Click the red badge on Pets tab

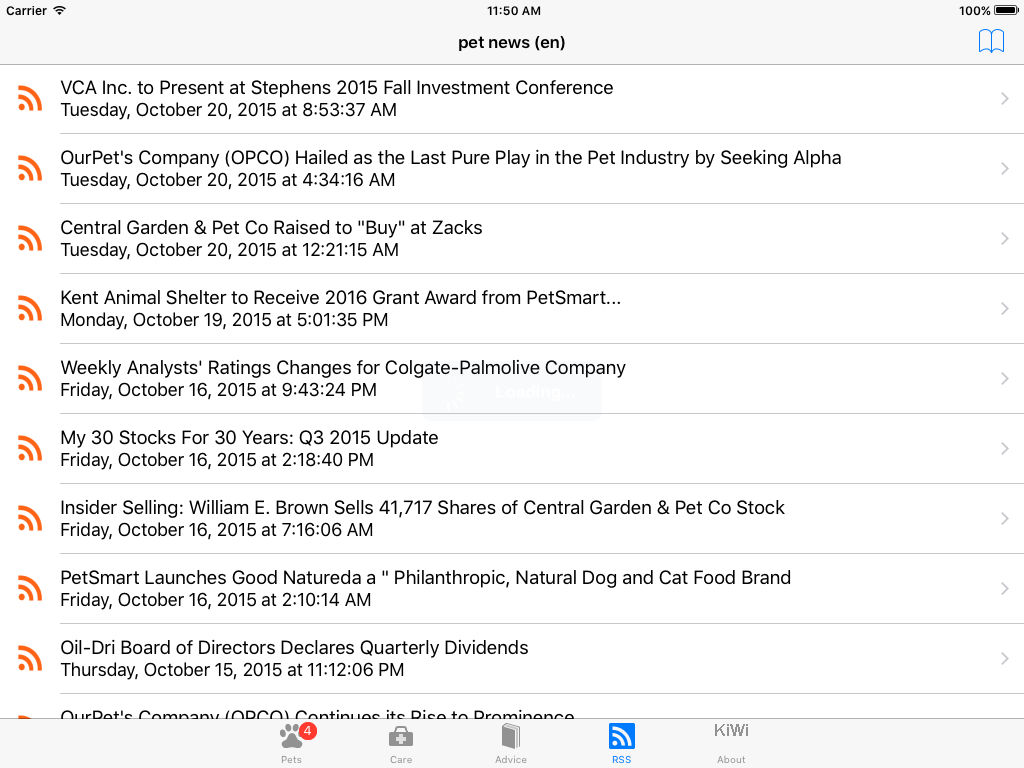tap(308, 731)
